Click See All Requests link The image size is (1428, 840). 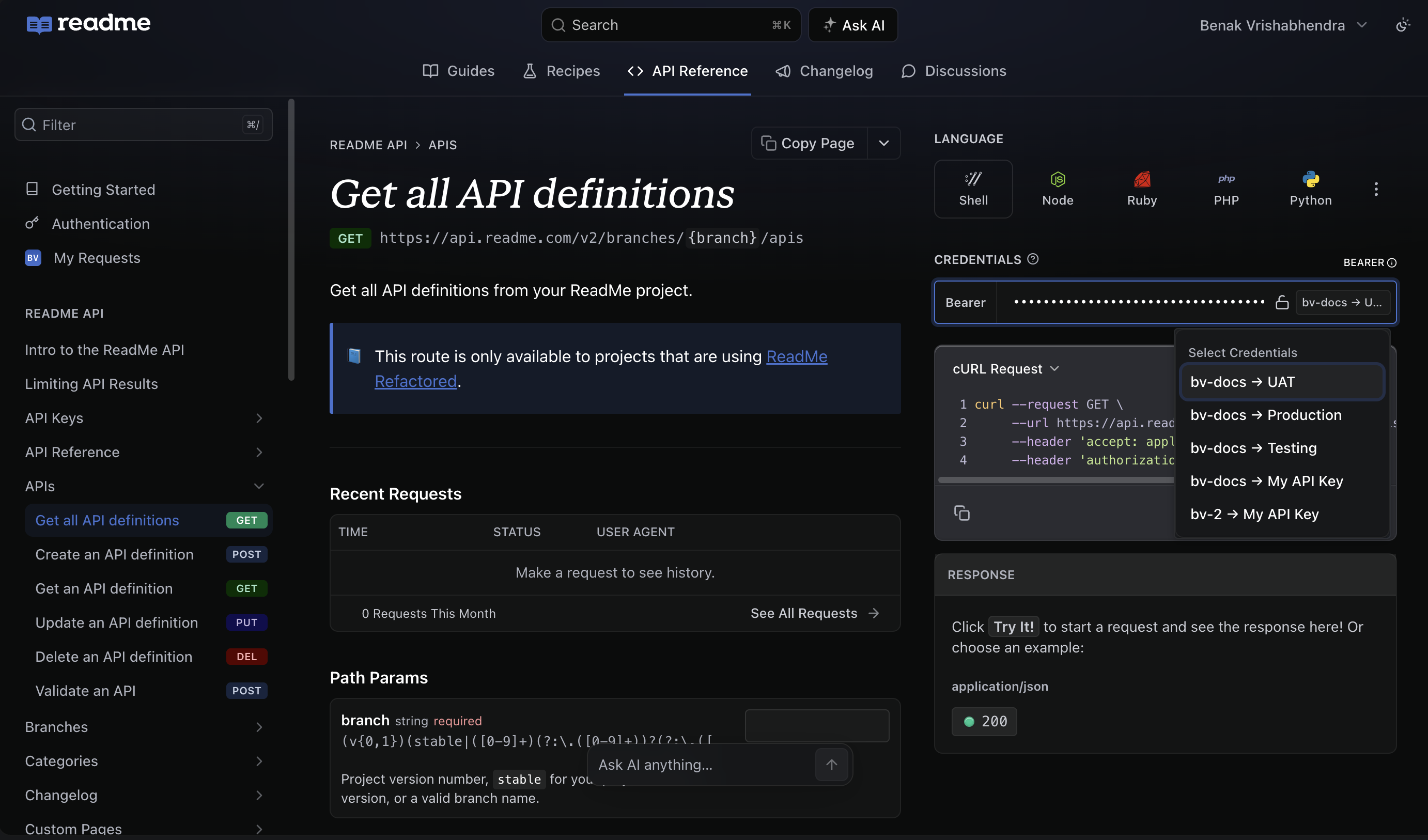click(814, 613)
